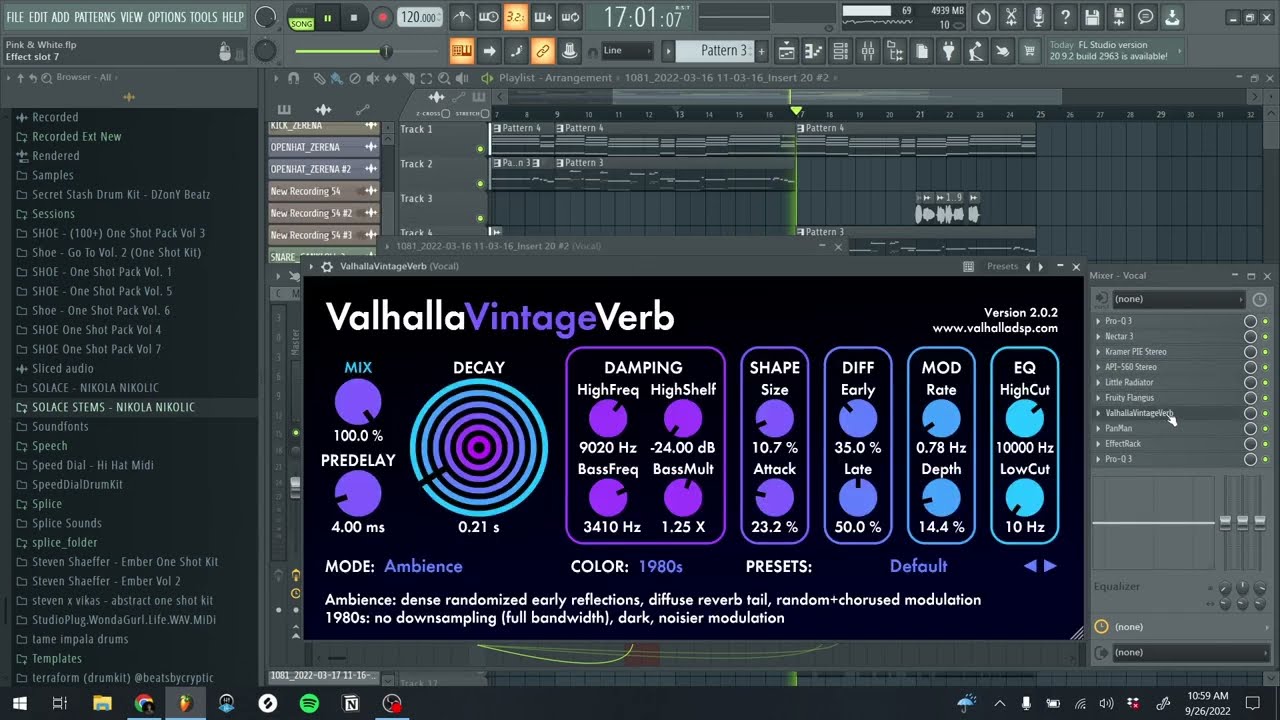
Task: Open the shopping cart content library icon
Action: click(1030, 50)
